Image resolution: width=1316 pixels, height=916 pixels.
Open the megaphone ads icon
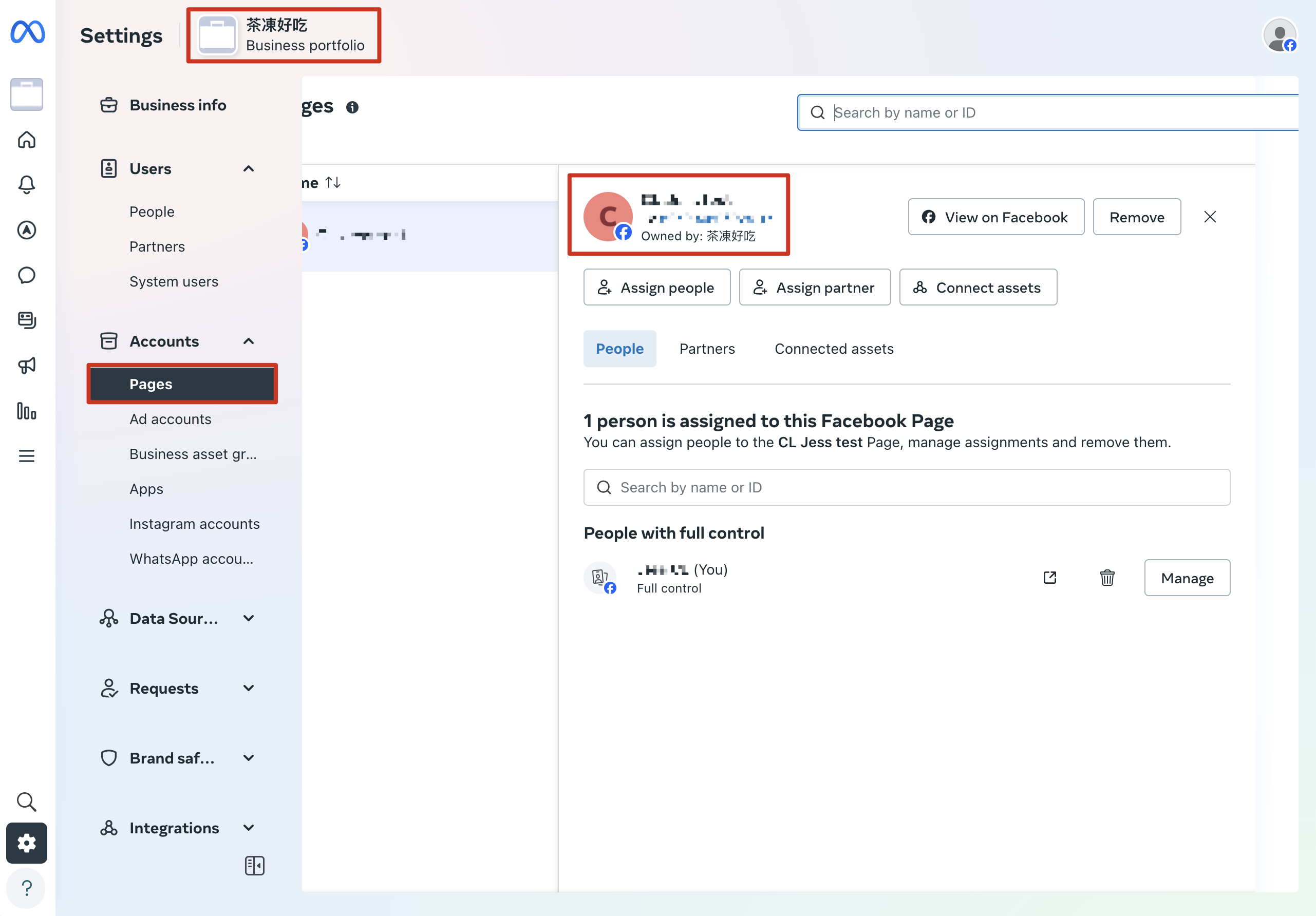[26, 366]
